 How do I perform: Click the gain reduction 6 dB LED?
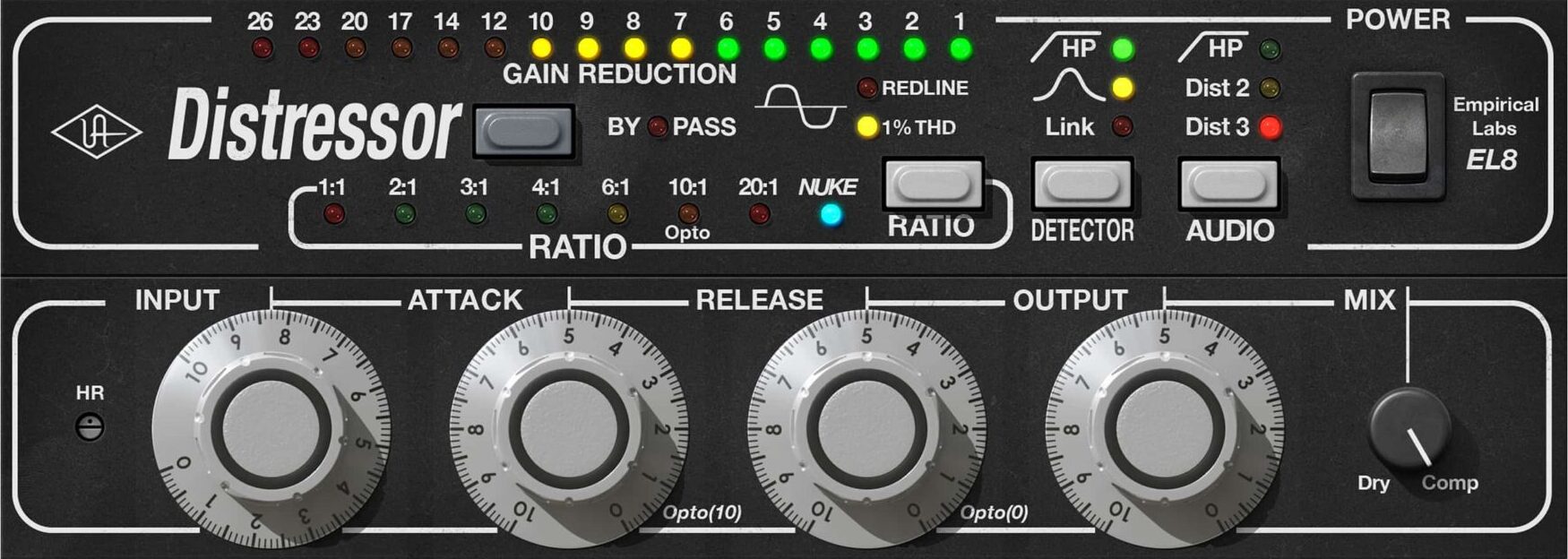(728, 48)
